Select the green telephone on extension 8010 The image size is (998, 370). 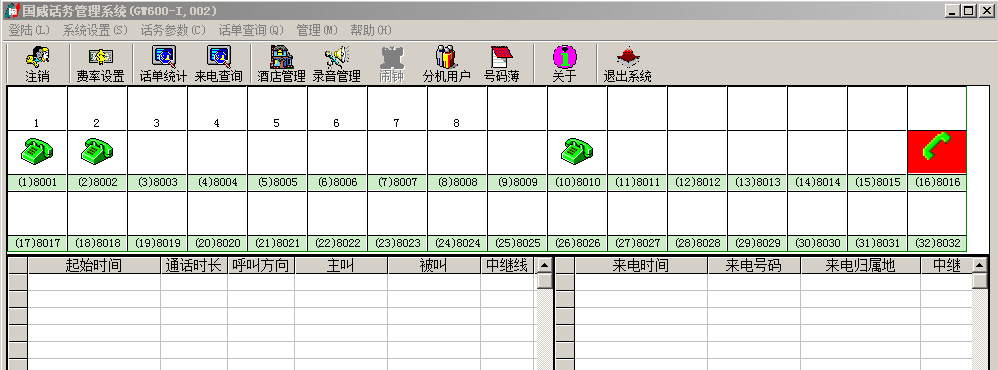click(x=577, y=152)
